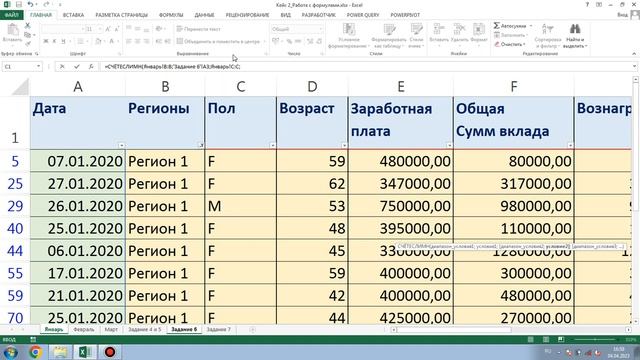Click the insert function fx button
This screenshot has height=360, width=640.
click(x=91, y=66)
